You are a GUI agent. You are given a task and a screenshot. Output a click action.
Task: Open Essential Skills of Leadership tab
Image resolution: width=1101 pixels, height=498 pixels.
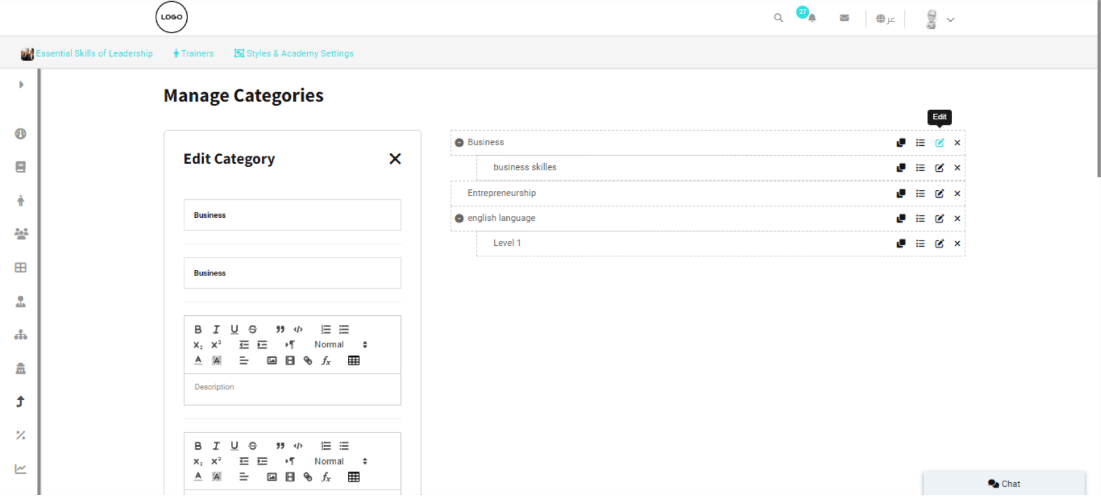point(87,53)
